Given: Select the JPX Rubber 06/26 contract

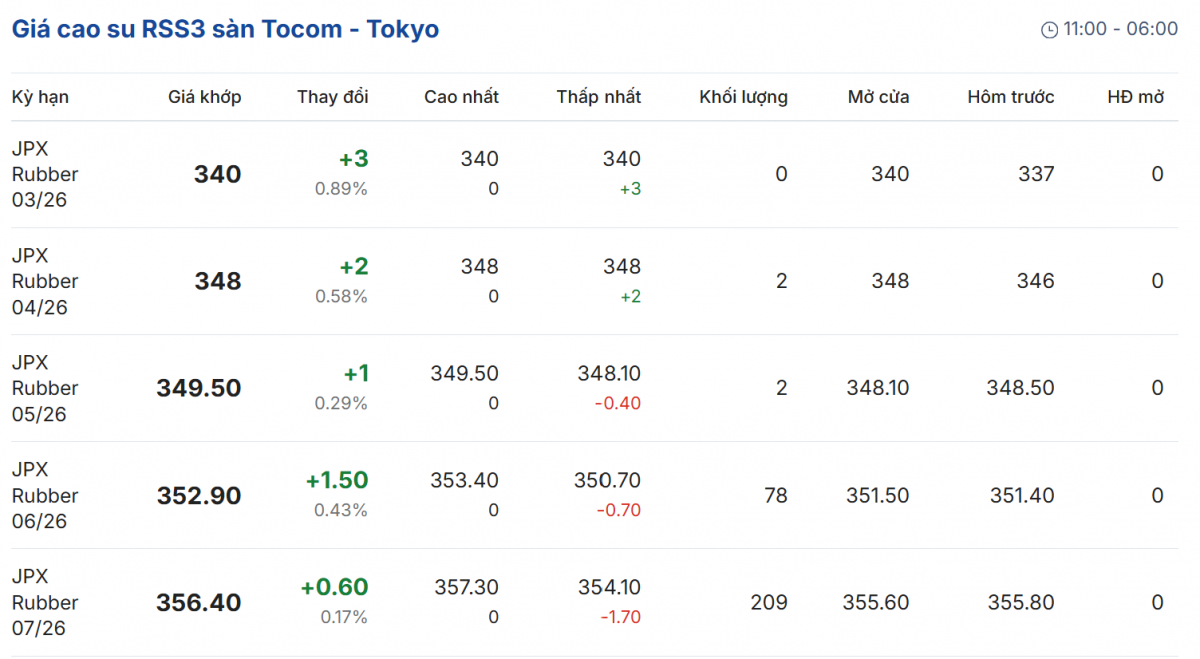Looking at the screenshot, I should (45, 495).
